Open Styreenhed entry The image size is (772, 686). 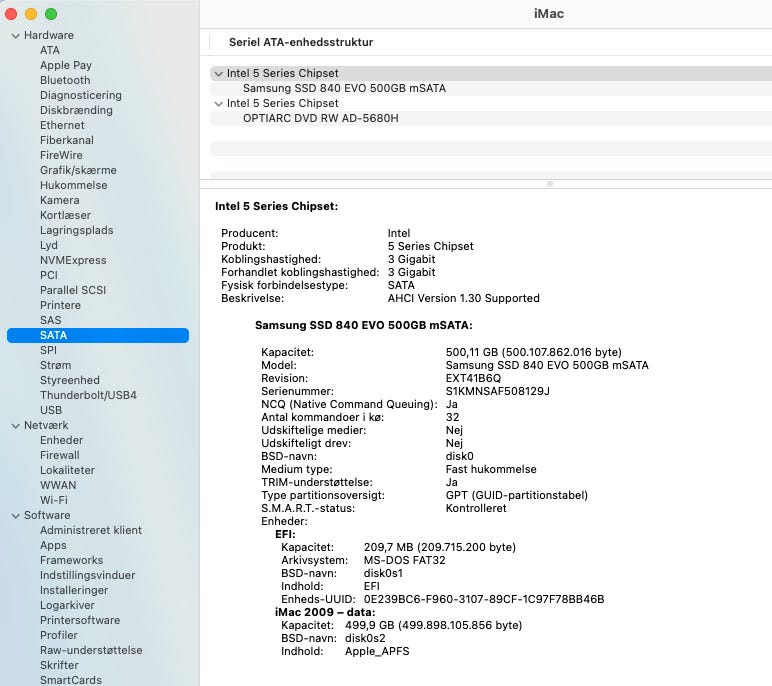click(x=69, y=381)
